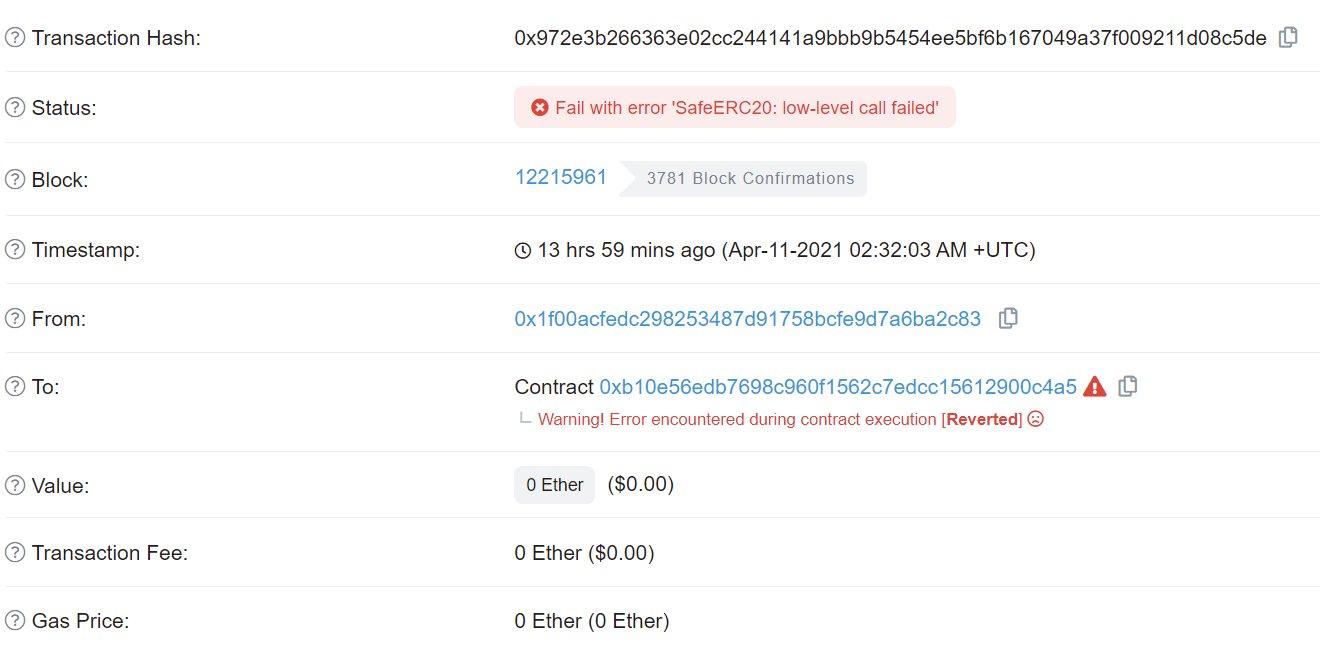Click the red warning triangle icon
1320x647 pixels.
click(1094, 386)
